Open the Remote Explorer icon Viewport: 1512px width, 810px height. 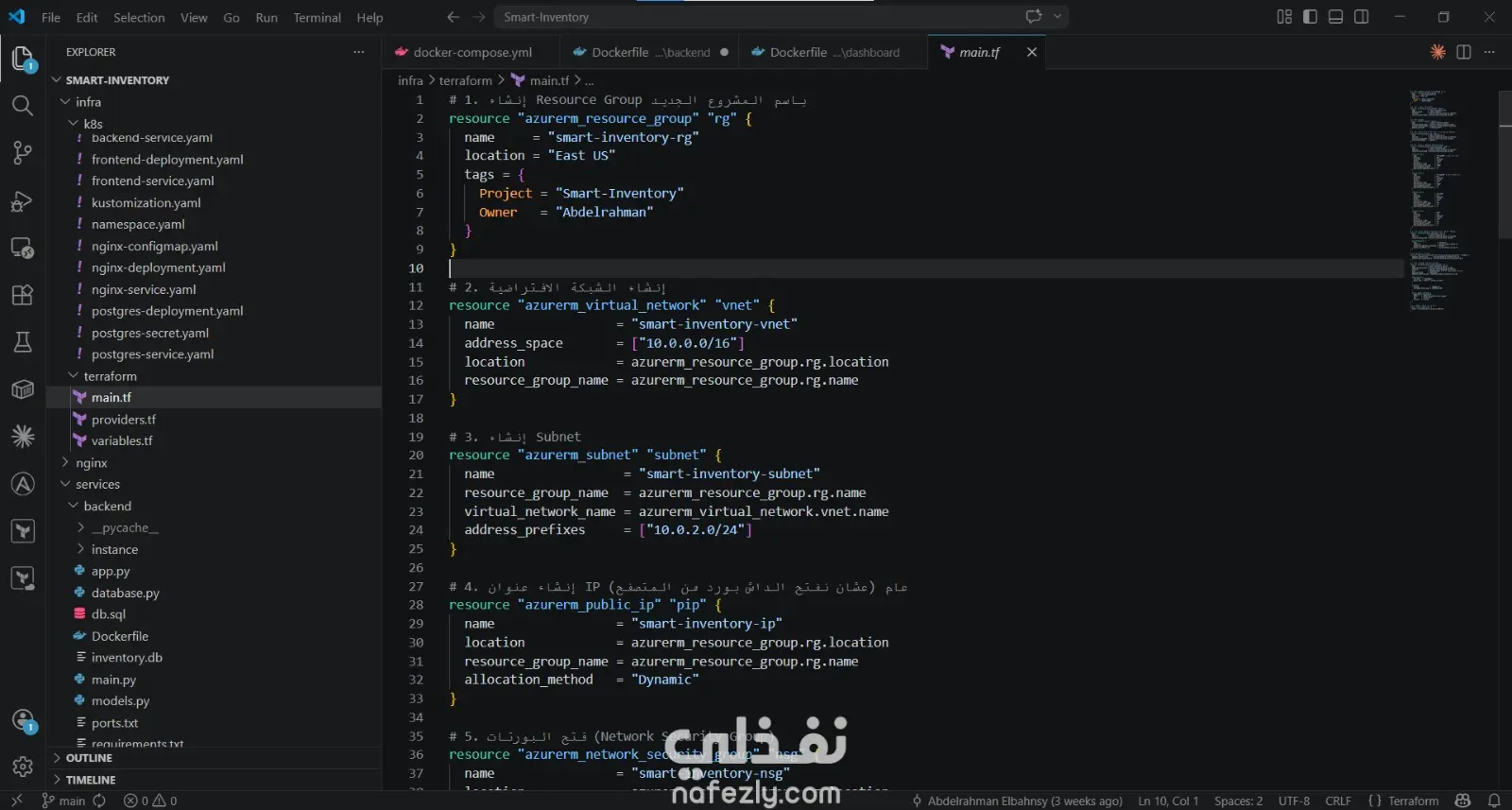coord(23,249)
